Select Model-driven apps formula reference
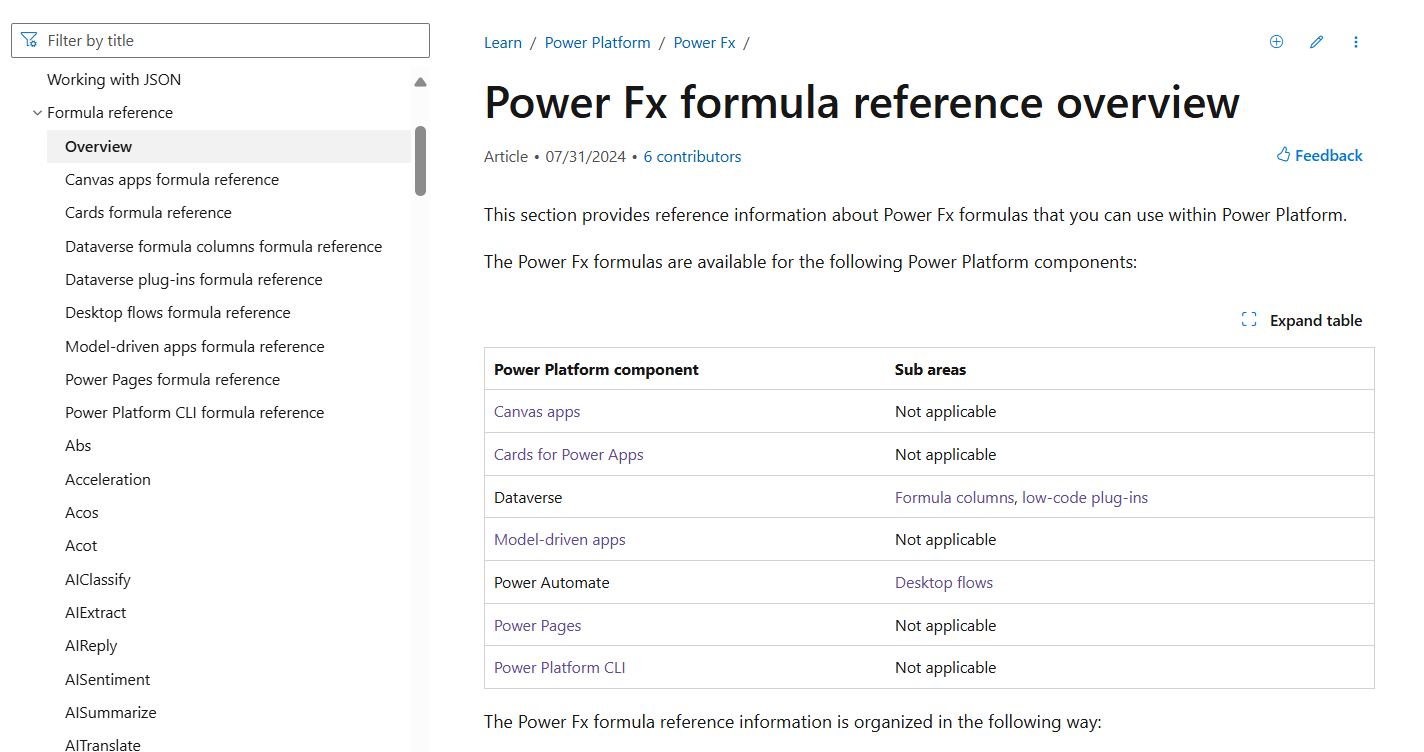Viewport: 1424px width, 752px height. (194, 346)
